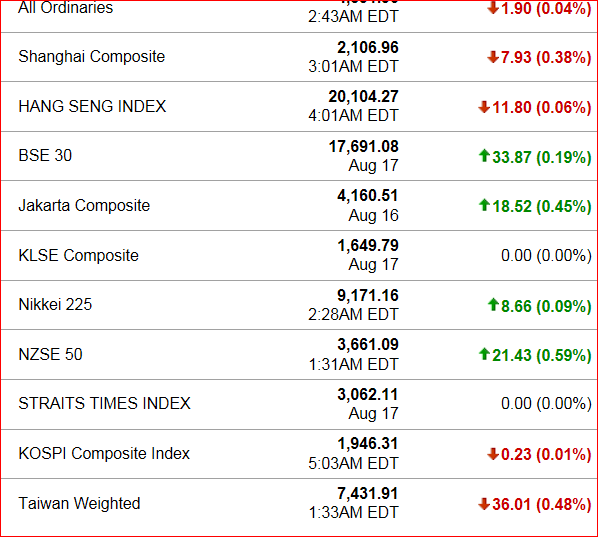Open Jakarta Composite index details
The height and width of the screenshot is (537, 598).
[x=84, y=206]
